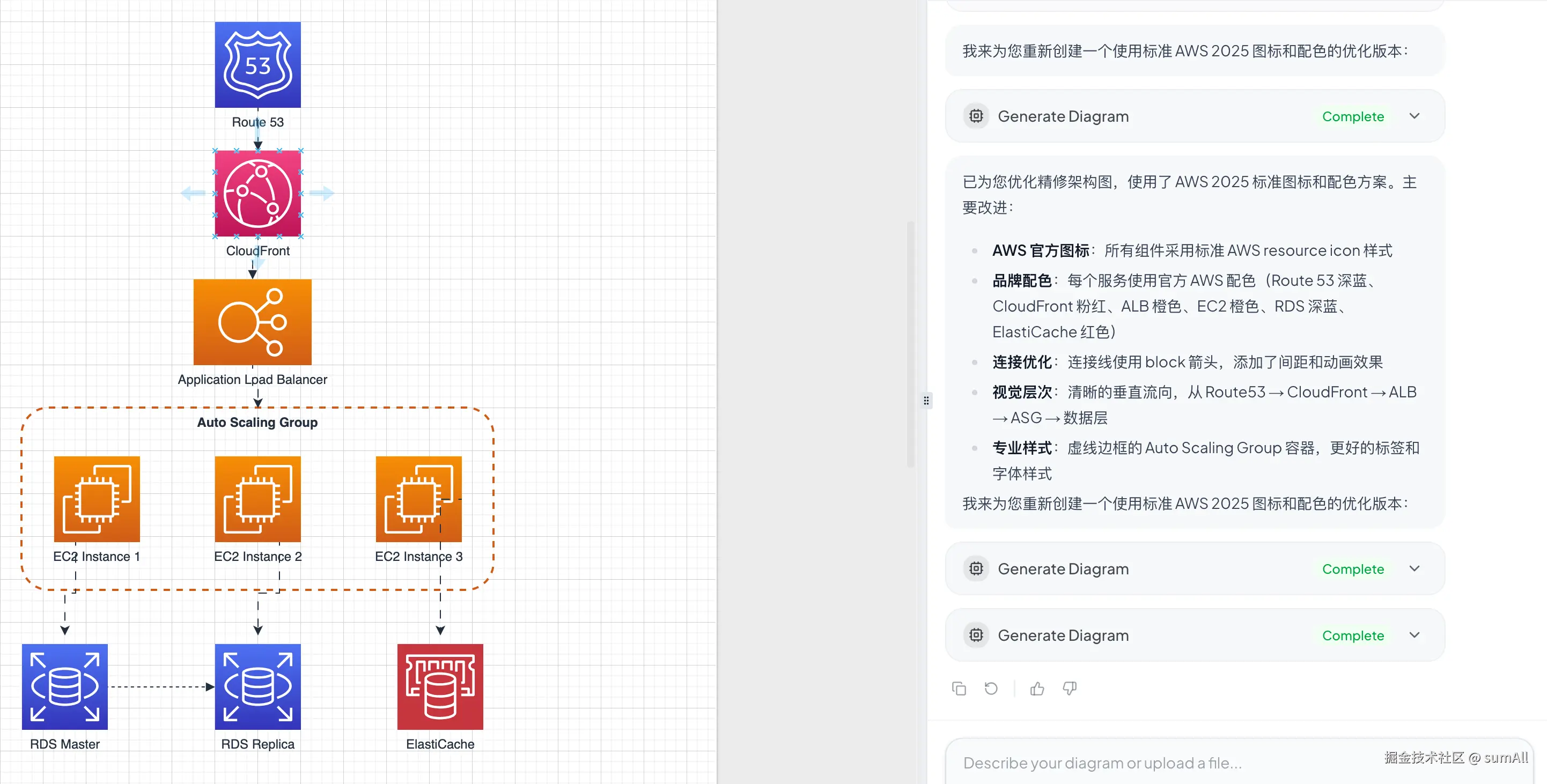Click the right blue arrow beside CloudFront
The image size is (1547, 784).
coord(322,193)
